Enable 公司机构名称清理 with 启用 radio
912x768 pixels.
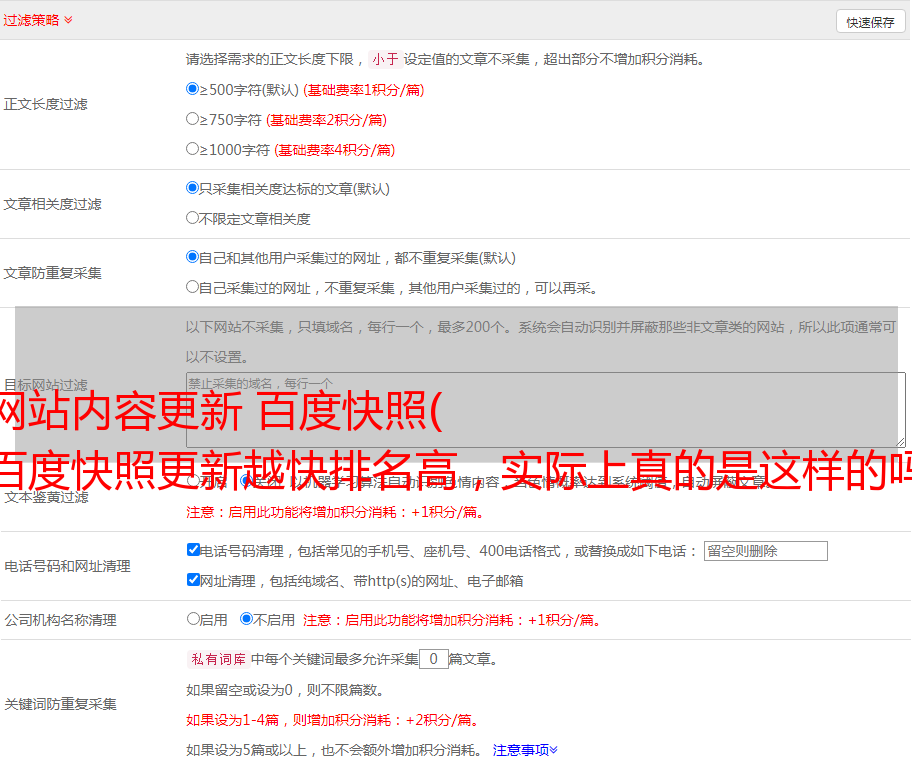click(194, 619)
